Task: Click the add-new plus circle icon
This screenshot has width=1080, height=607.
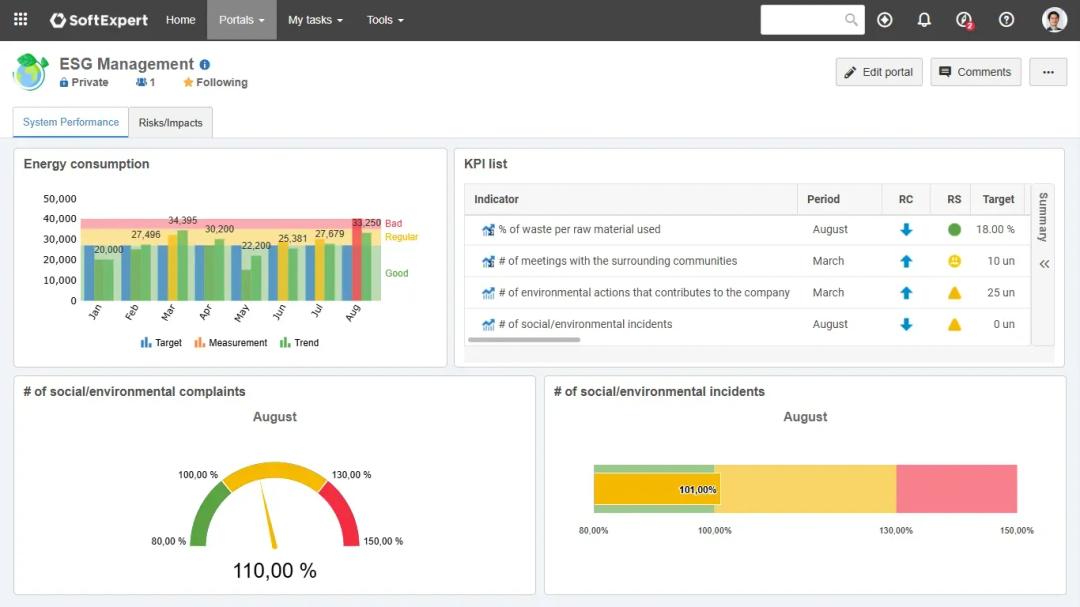Action: pos(884,20)
